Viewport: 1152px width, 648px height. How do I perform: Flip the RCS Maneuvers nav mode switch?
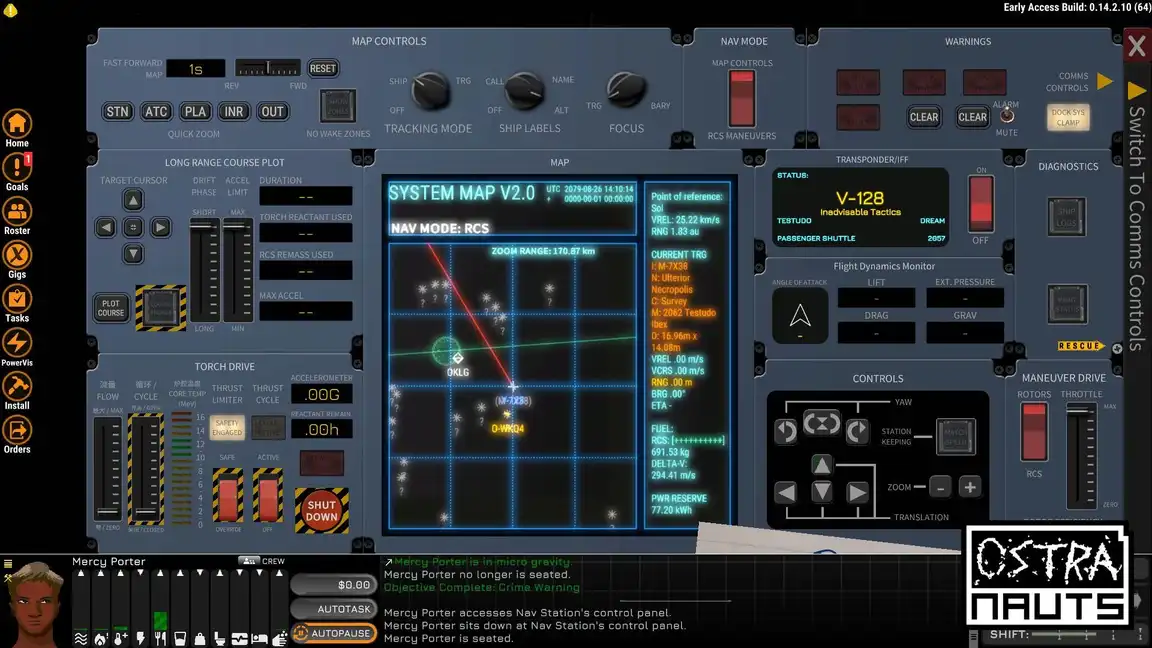[x=741, y=98]
